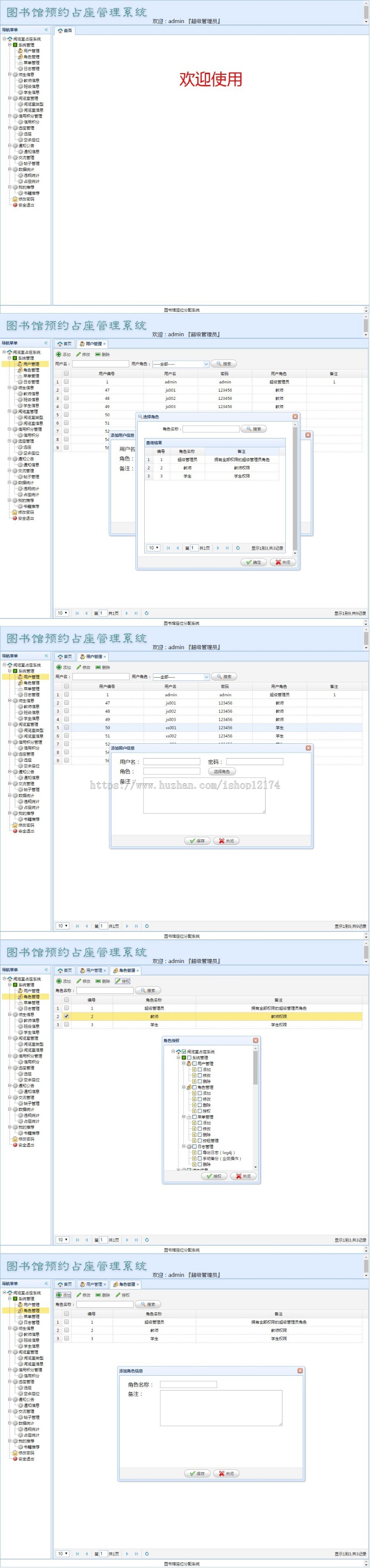The width and height of the screenshot is (370, 1568).
Task: Check 日志管理 checkbox in 角色授权 tree
Action: click(x=195, y=1147)
